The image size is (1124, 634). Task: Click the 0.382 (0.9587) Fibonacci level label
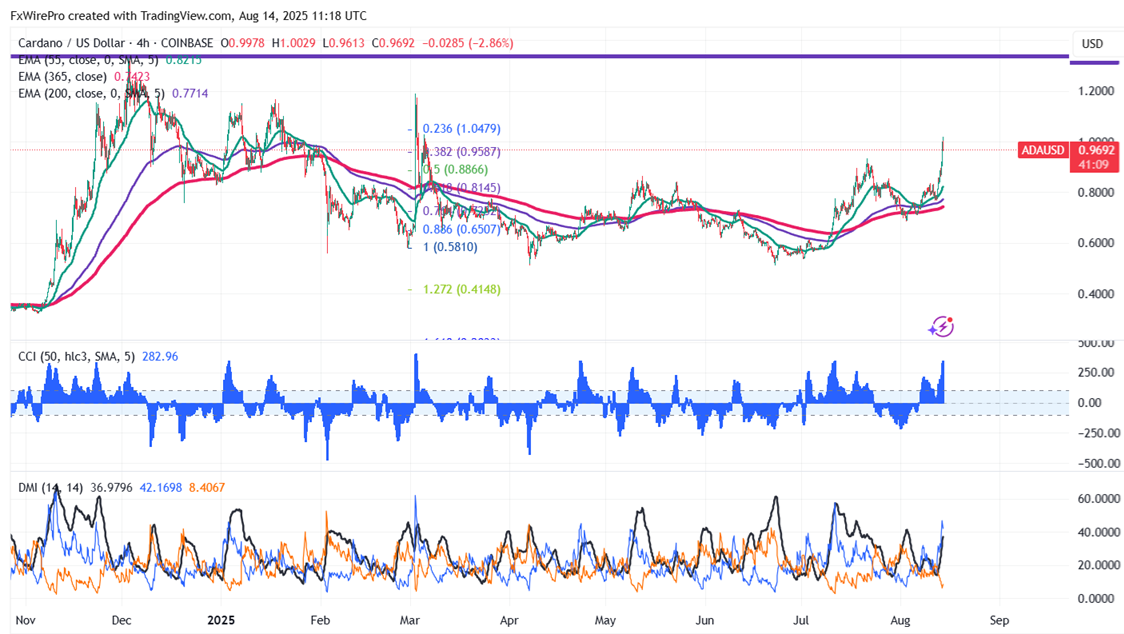[462, 152]
